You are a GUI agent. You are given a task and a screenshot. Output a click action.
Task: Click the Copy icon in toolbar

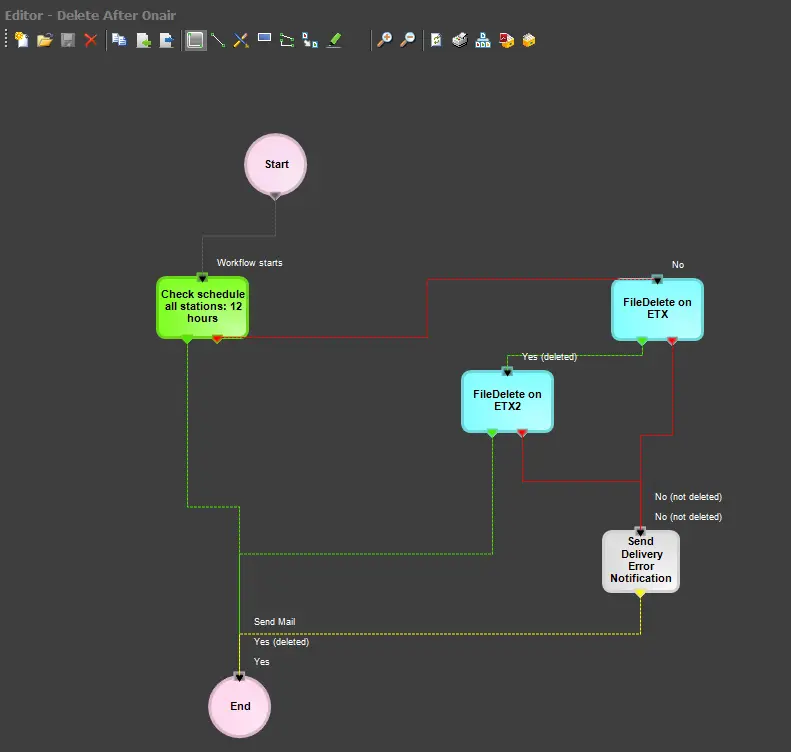point(119,40)
